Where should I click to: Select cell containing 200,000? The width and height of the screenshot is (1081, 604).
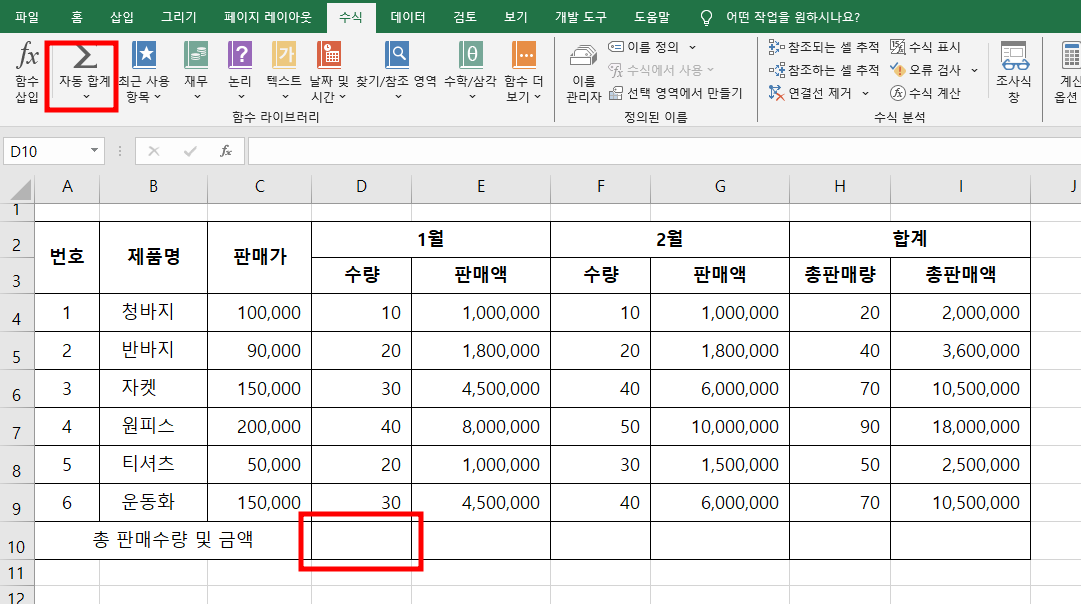coord(259,427)
